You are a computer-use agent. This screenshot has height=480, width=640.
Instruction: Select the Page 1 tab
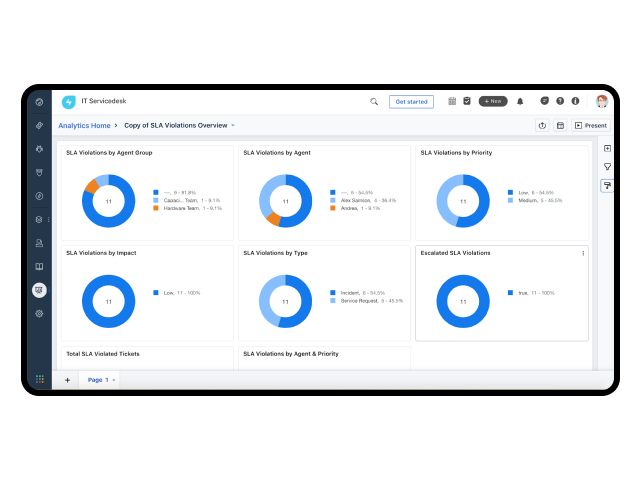(98, 380)
